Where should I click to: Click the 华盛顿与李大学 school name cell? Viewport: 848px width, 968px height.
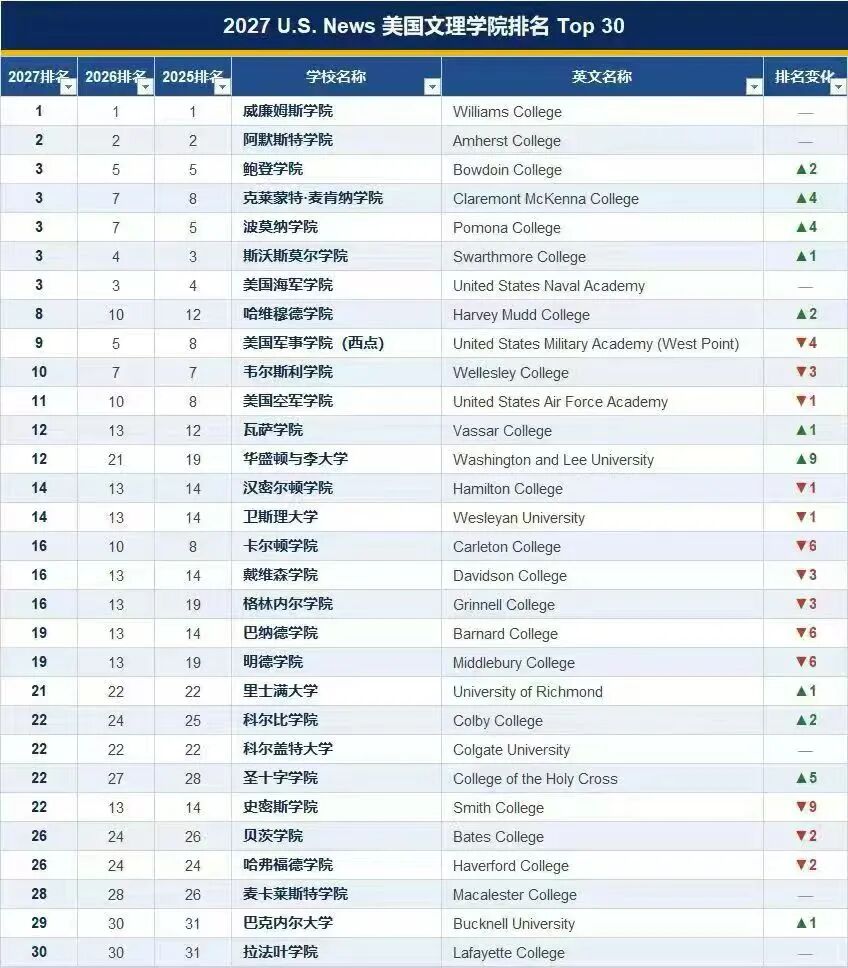coord(336,460)
